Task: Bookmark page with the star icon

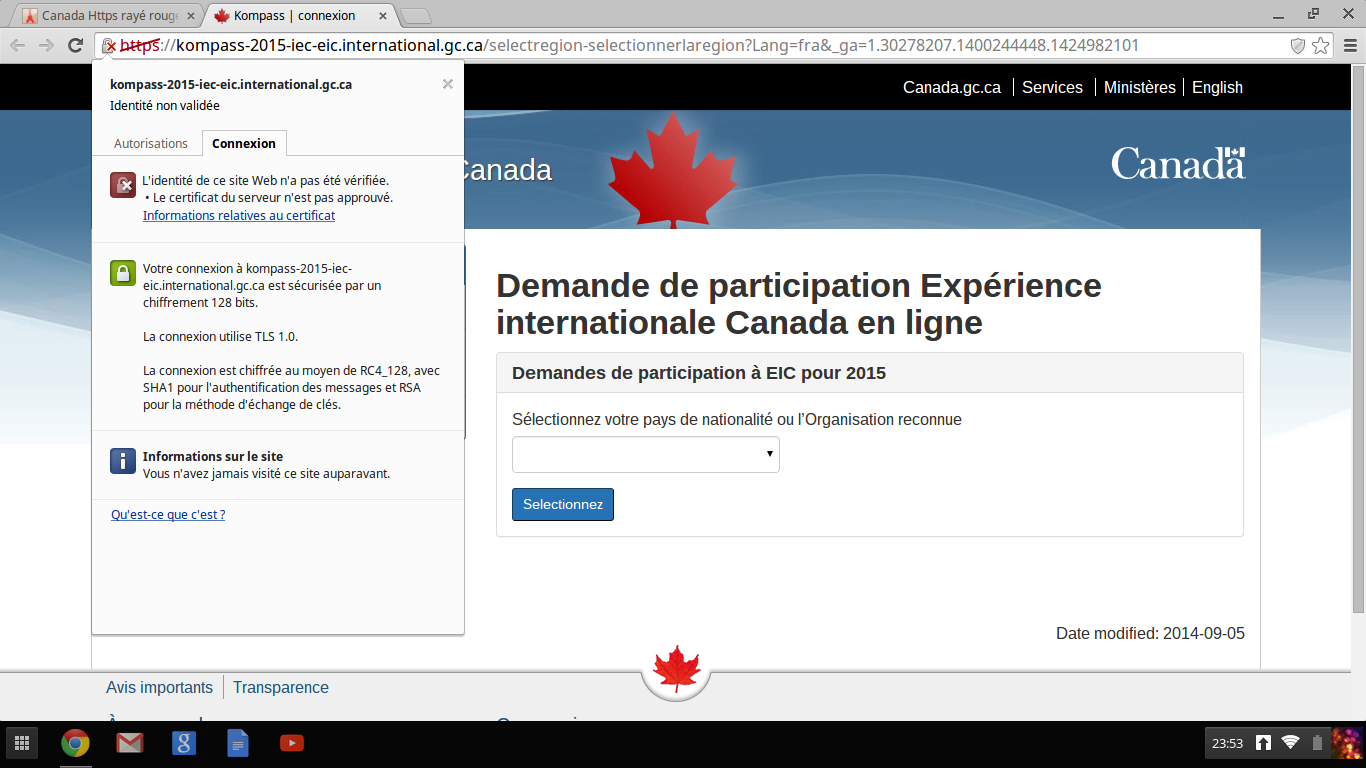Action: (x=1321, y=45)
